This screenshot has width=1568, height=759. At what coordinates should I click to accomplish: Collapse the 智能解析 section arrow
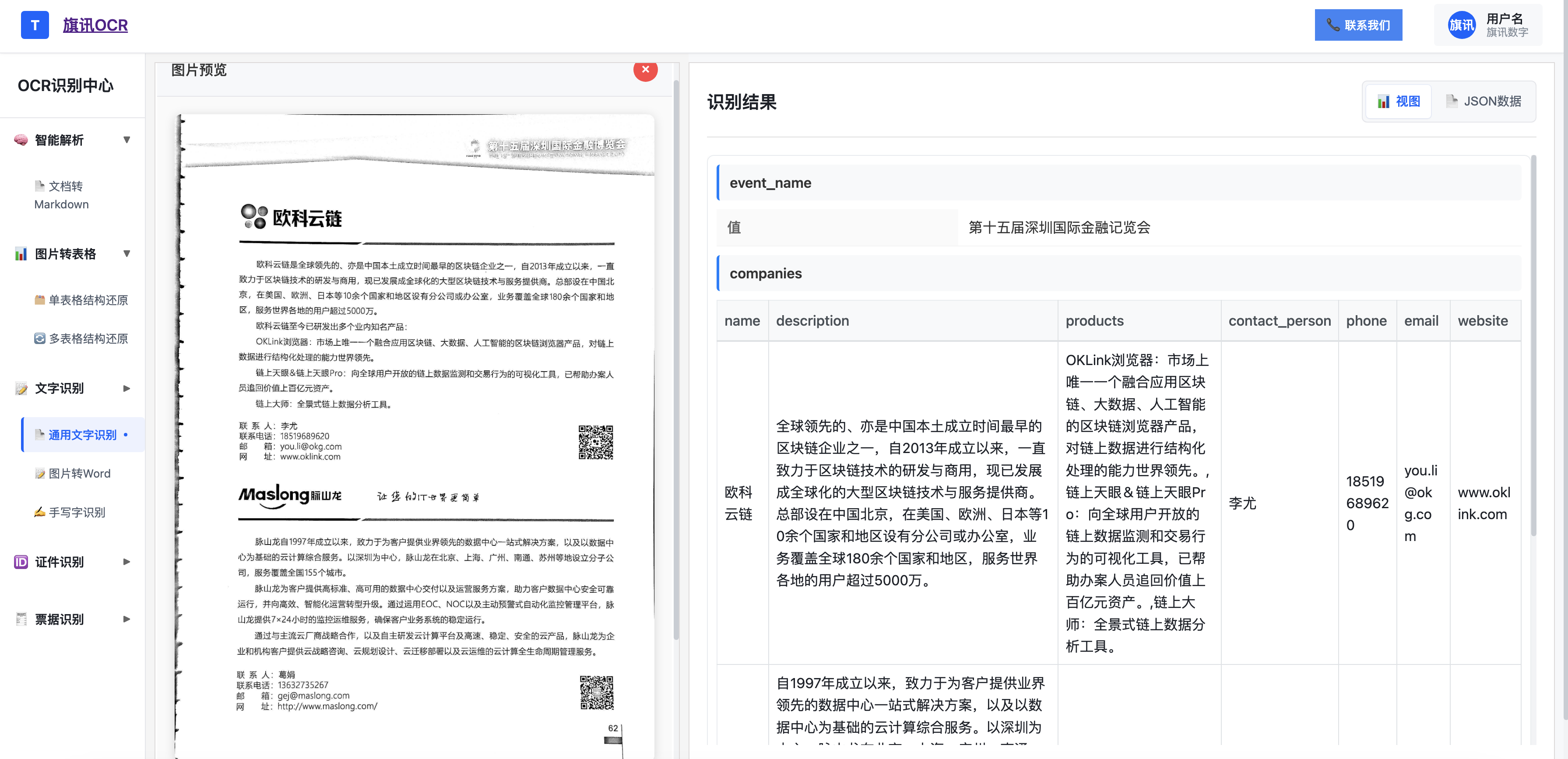(x=127, y=140)
